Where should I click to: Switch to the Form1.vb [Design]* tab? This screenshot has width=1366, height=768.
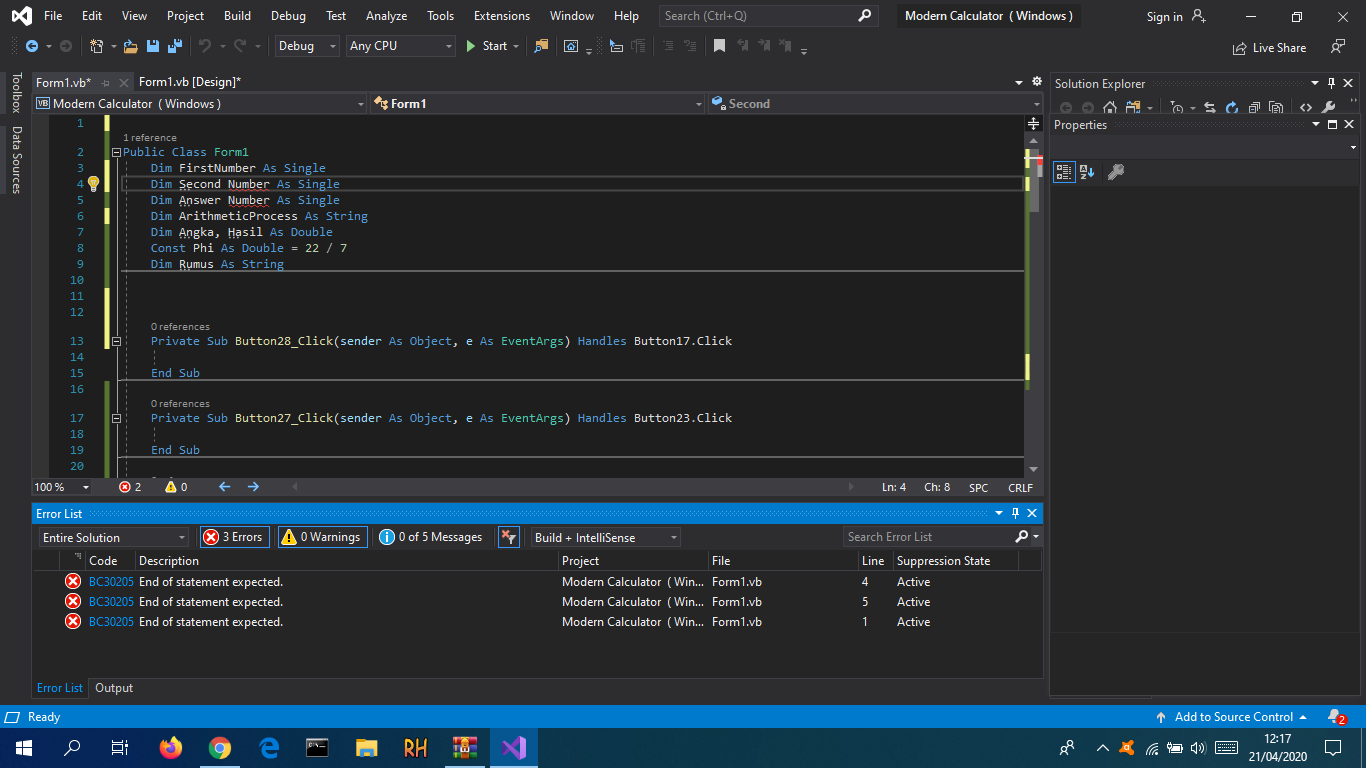point(190,82)
